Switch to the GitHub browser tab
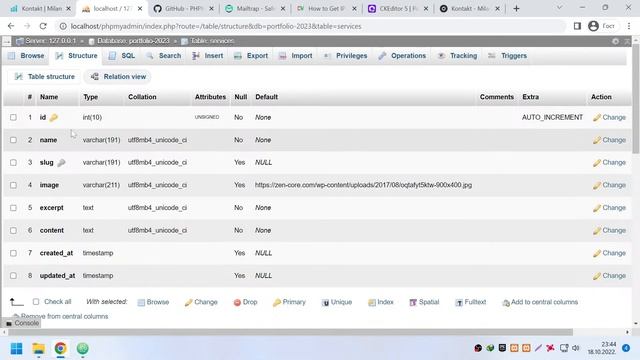 point(184,9)
